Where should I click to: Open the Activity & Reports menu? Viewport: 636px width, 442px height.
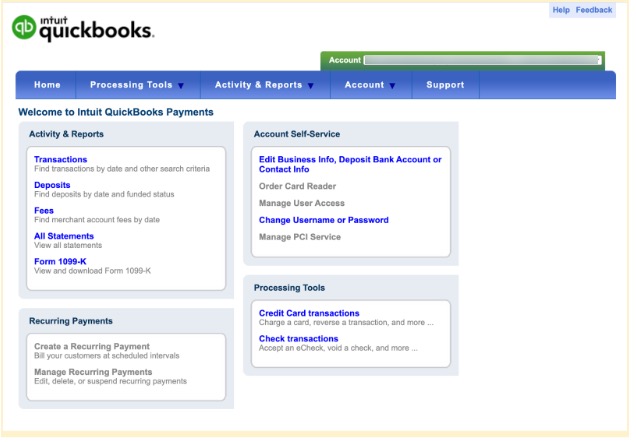point(261,85)
